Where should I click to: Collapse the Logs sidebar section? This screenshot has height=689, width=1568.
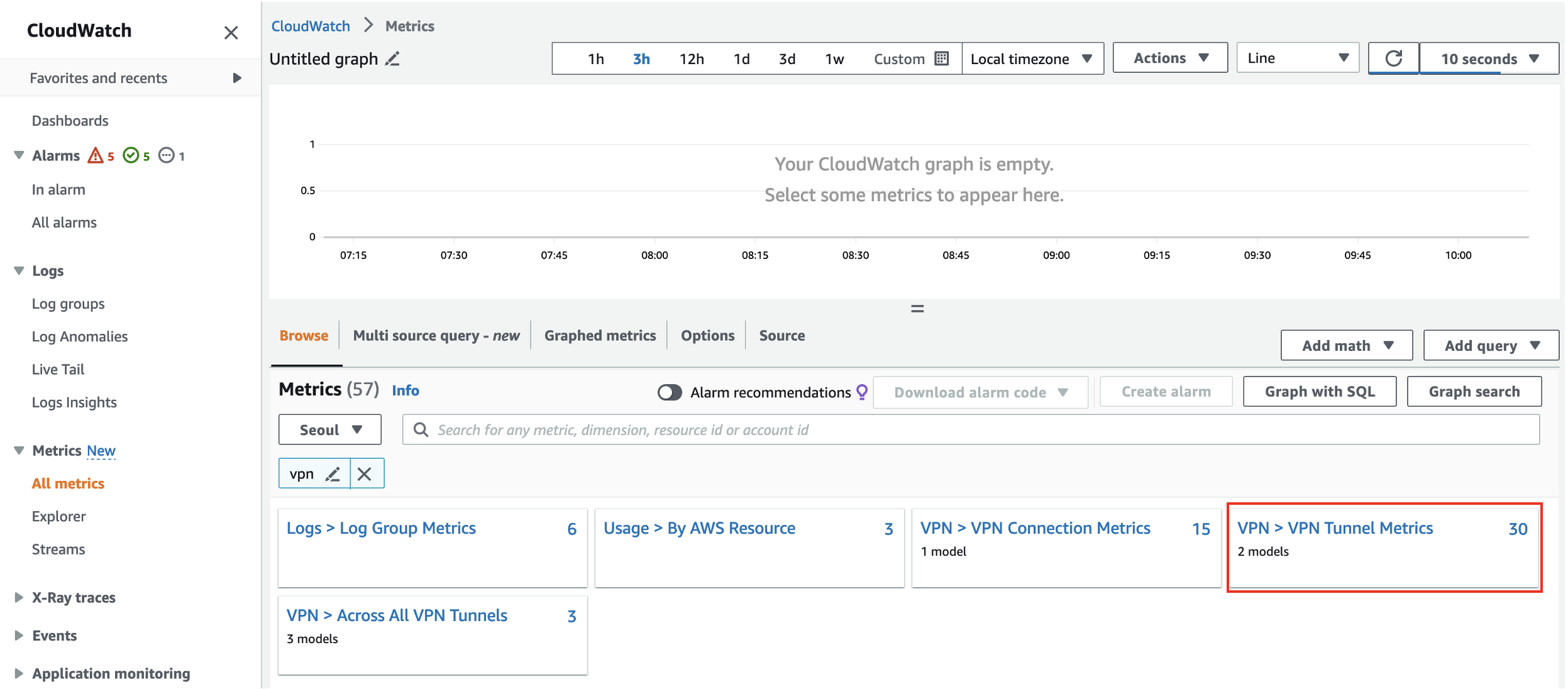coord(19,271)
